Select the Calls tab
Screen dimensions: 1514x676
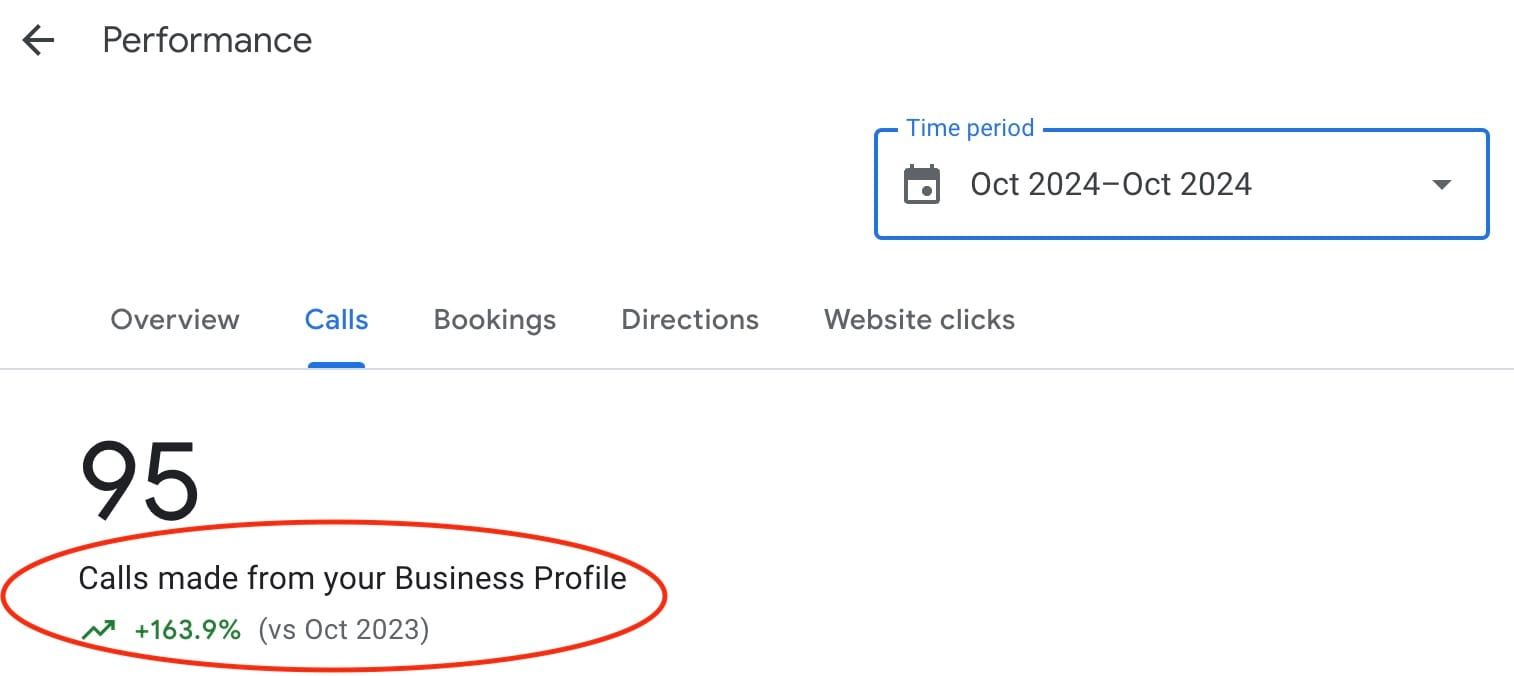coord(336,320)
